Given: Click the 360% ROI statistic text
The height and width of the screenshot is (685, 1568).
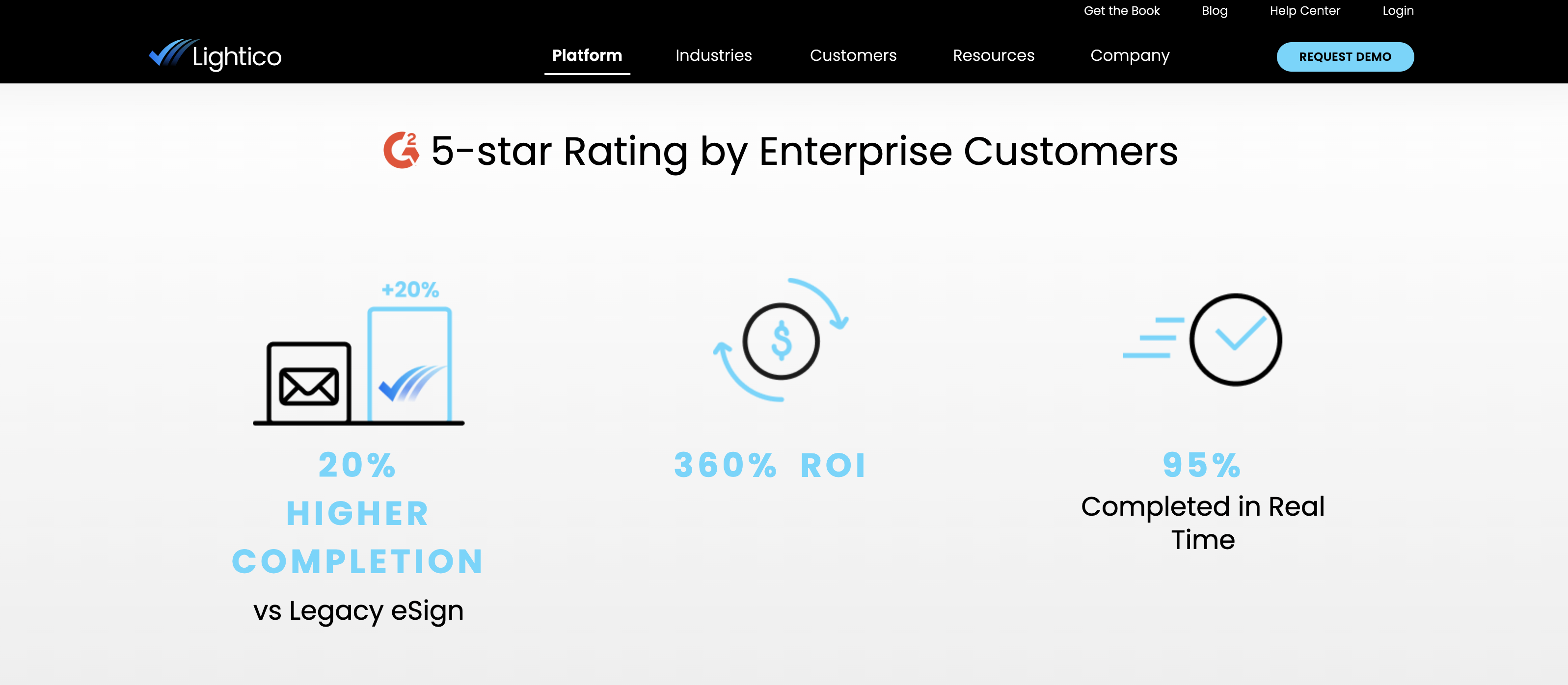Looking at the screenshot, I should [770, 465].
